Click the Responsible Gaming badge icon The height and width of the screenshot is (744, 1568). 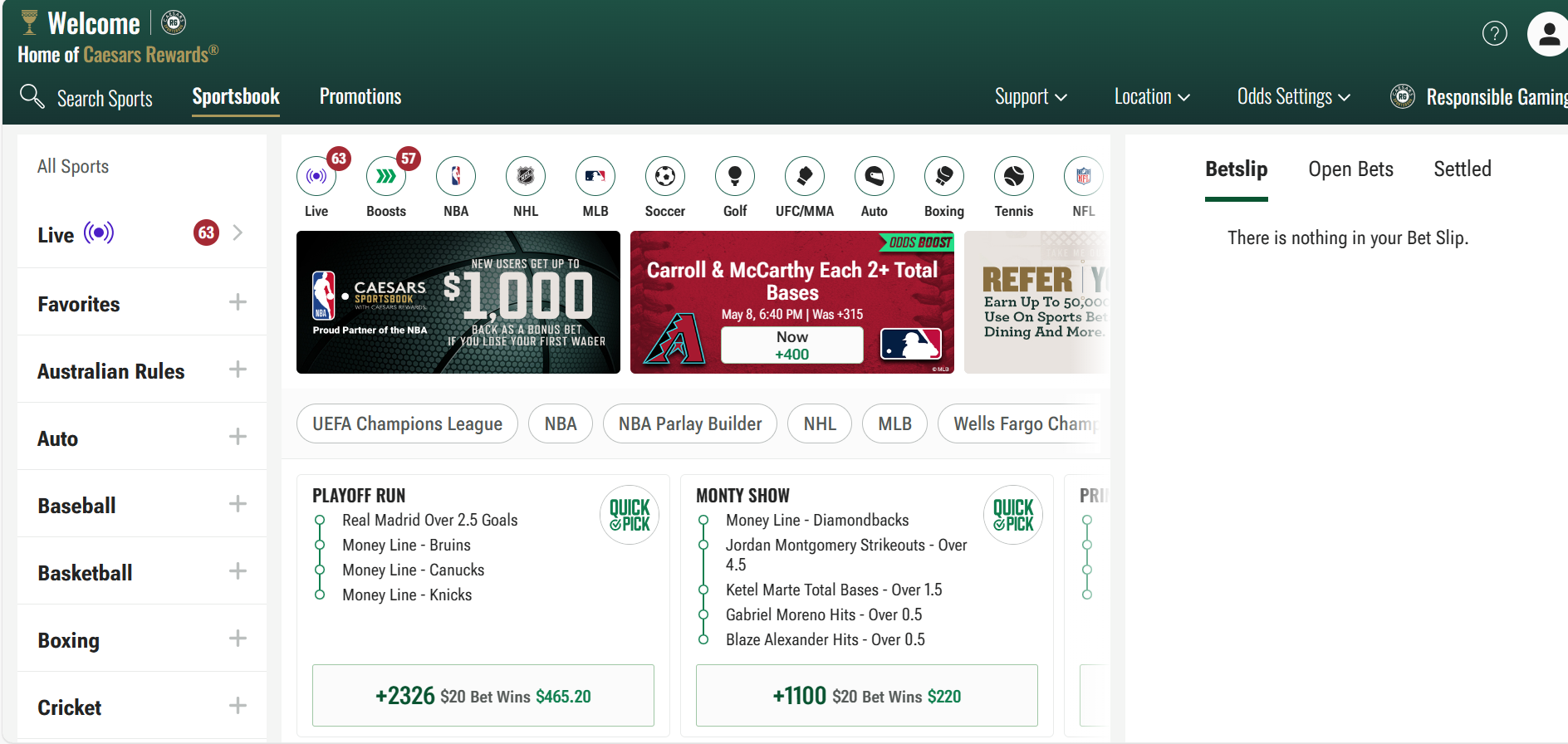click(1403, 96)
